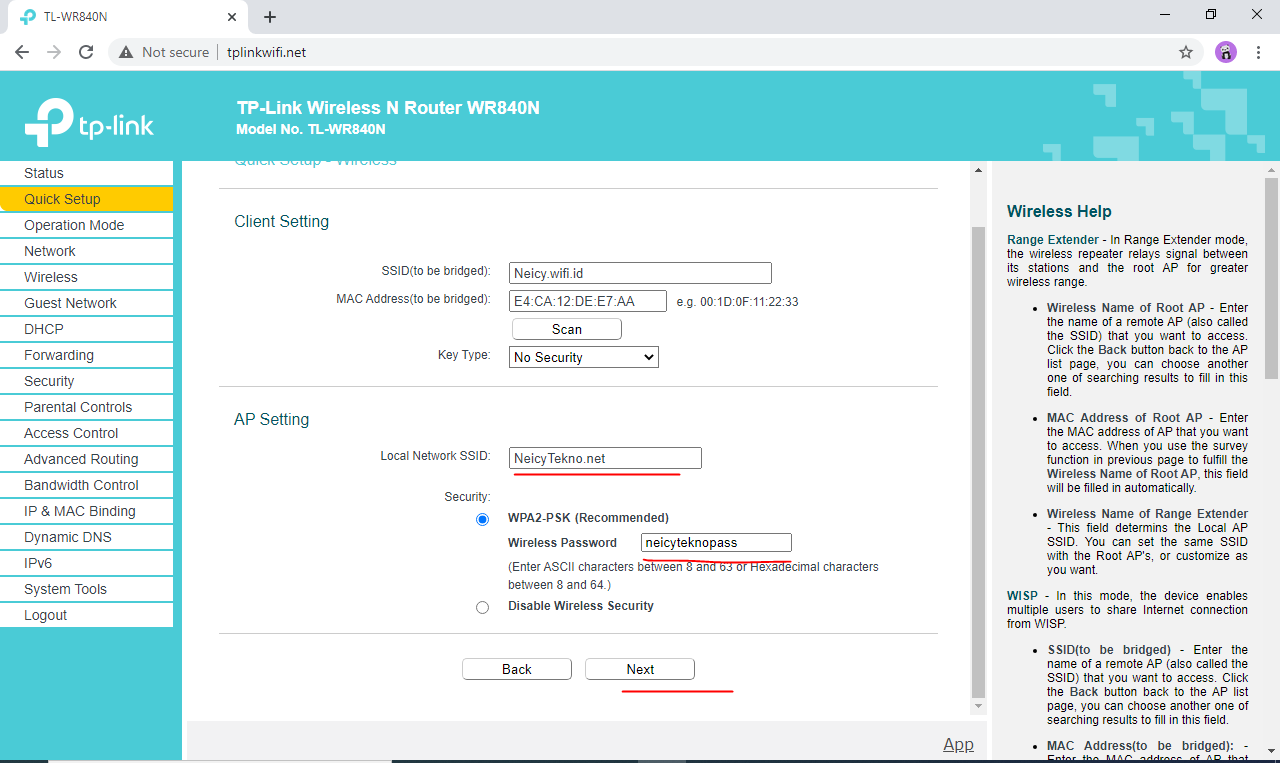
Task: Open the Chrome three-dot menu
Action: (1258, 52)
